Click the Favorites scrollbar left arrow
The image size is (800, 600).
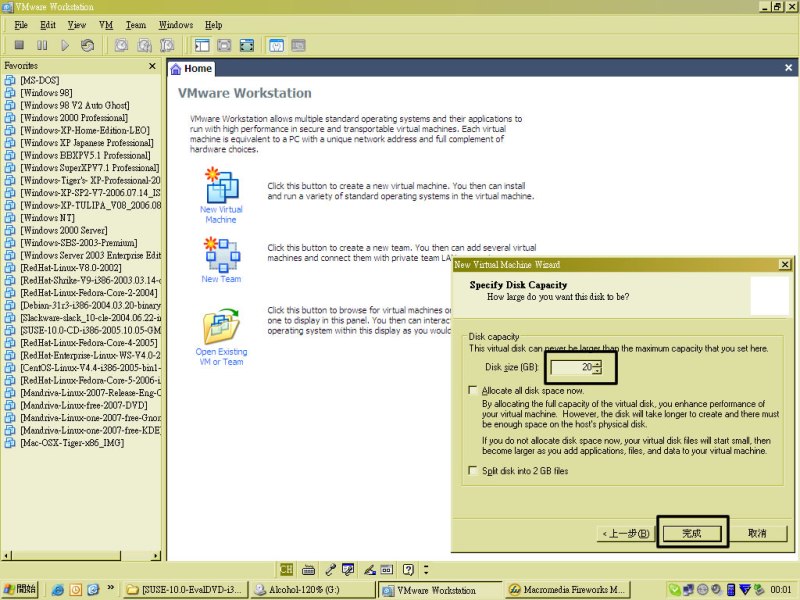pos(6,556)
